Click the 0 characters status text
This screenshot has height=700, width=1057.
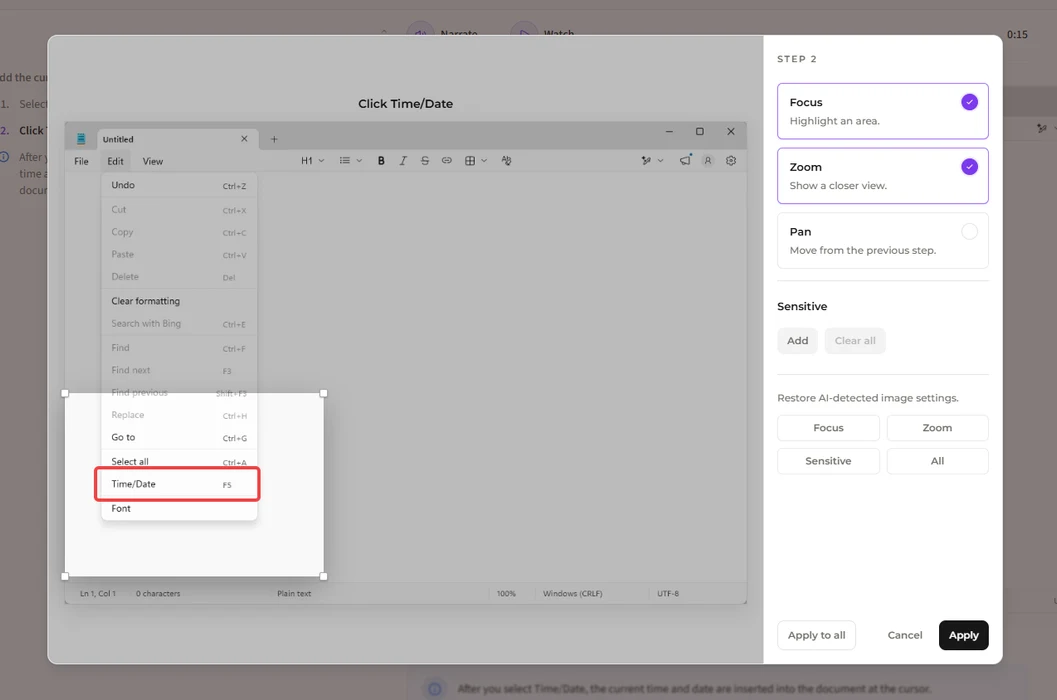[x=158, y=593]
